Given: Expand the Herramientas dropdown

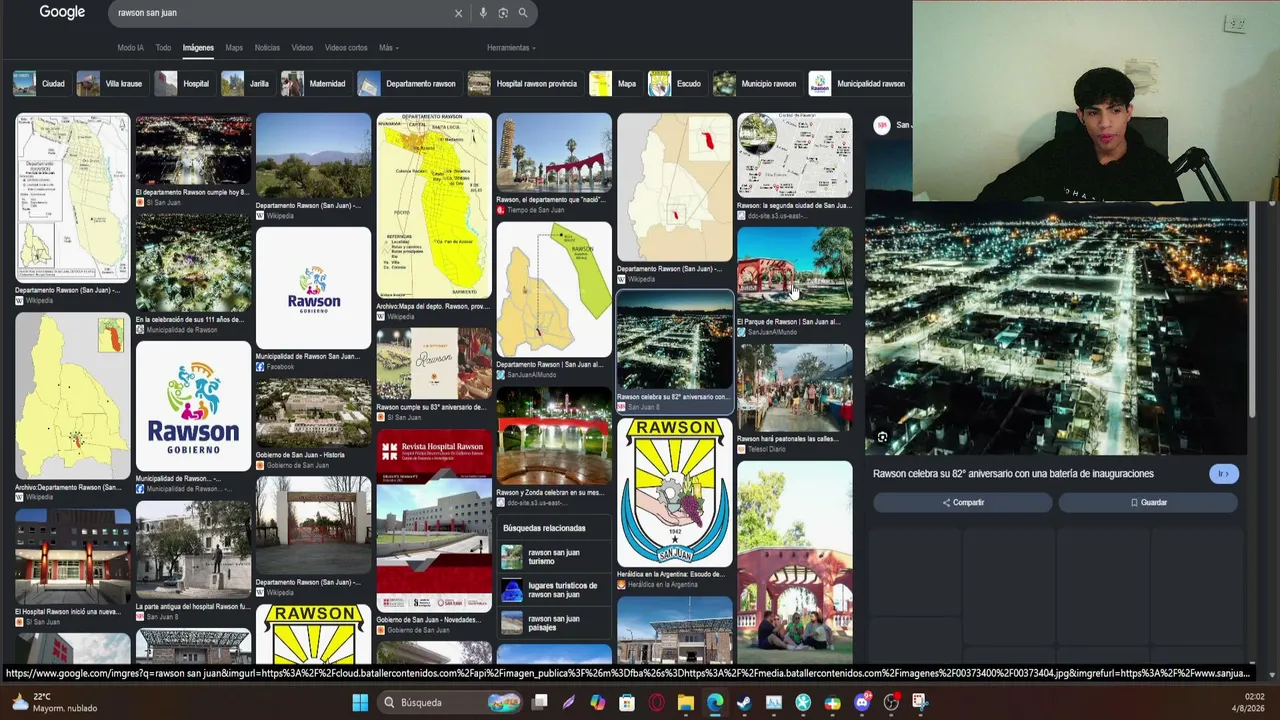Looking at the screenshot, I should point(511,48).
